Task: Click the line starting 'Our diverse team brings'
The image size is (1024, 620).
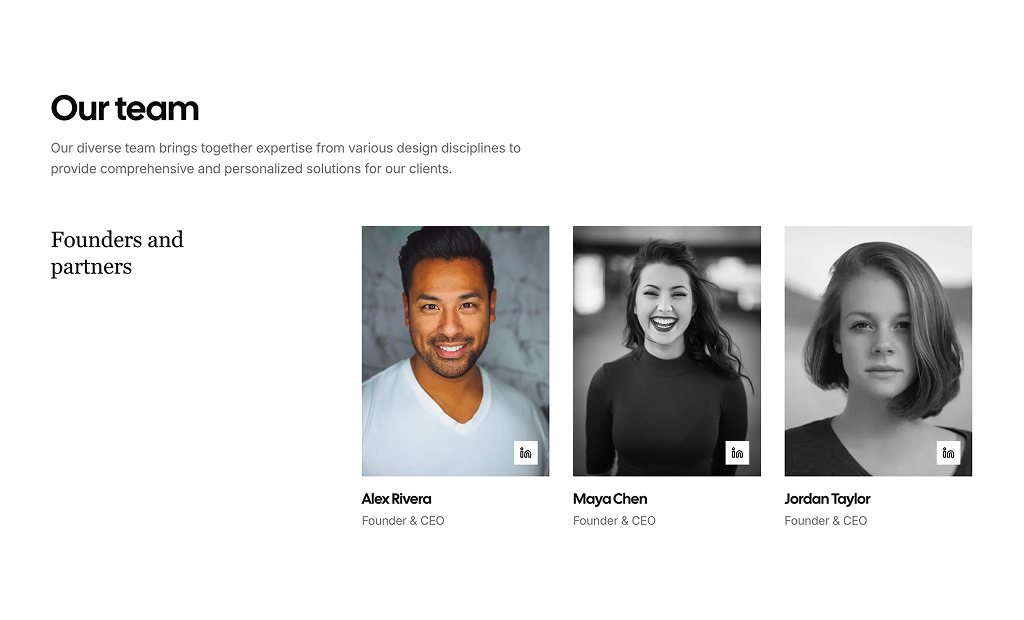Action: (x=285, y=148)
